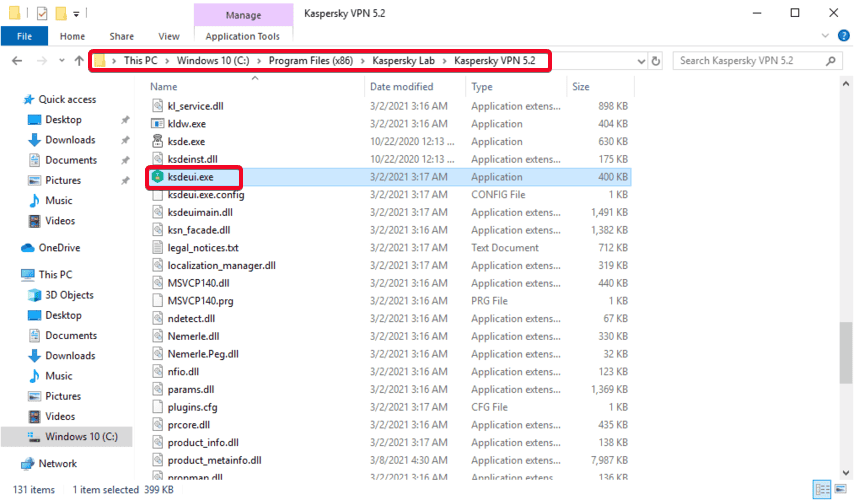Image resolution: width=854 pixels, height=500 pixels.
Task: Open pinned Desktop under Quick access
Action: [x=63, y=120]
